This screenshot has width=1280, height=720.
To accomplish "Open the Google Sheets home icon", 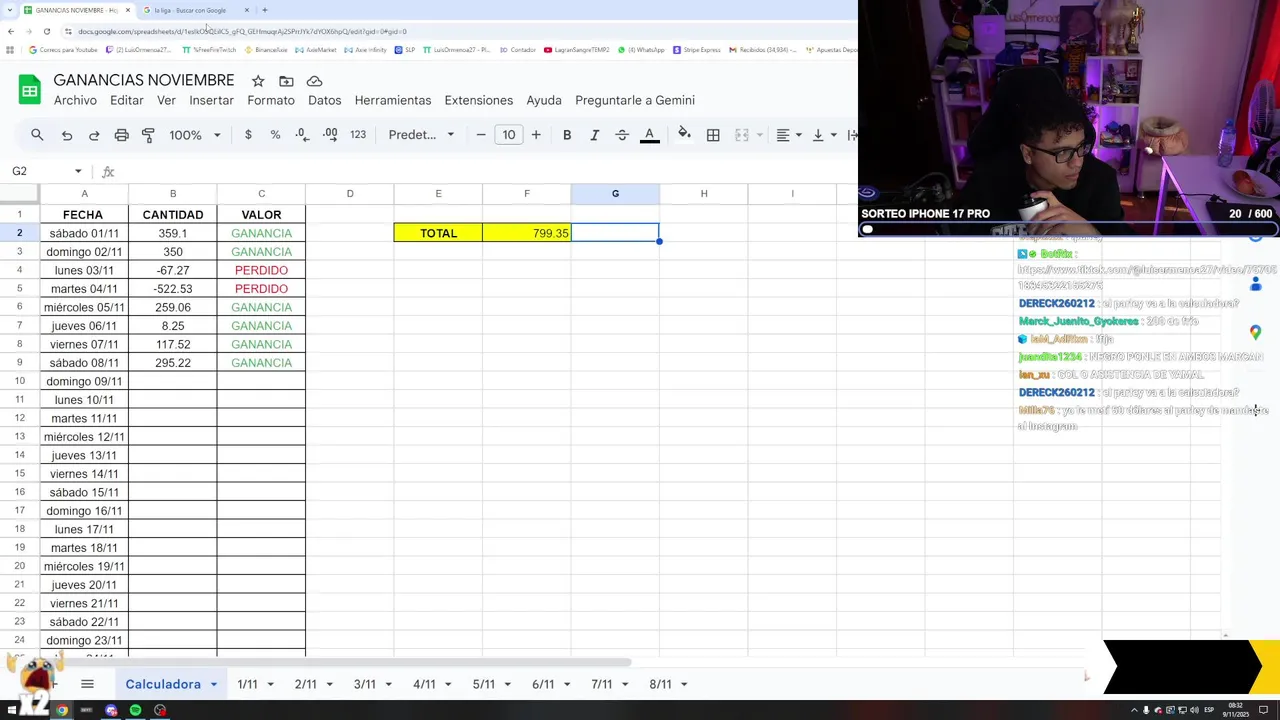I will point(29,90).
